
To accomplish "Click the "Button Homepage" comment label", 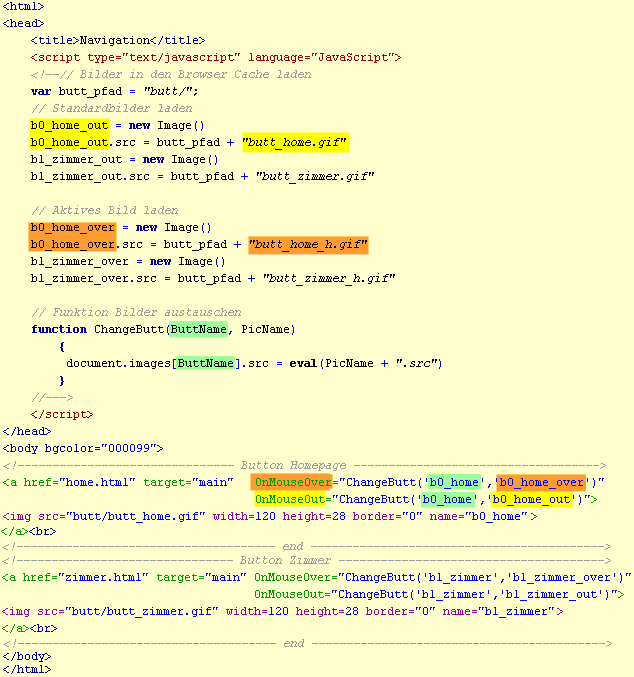I will (x=294, y=465).
